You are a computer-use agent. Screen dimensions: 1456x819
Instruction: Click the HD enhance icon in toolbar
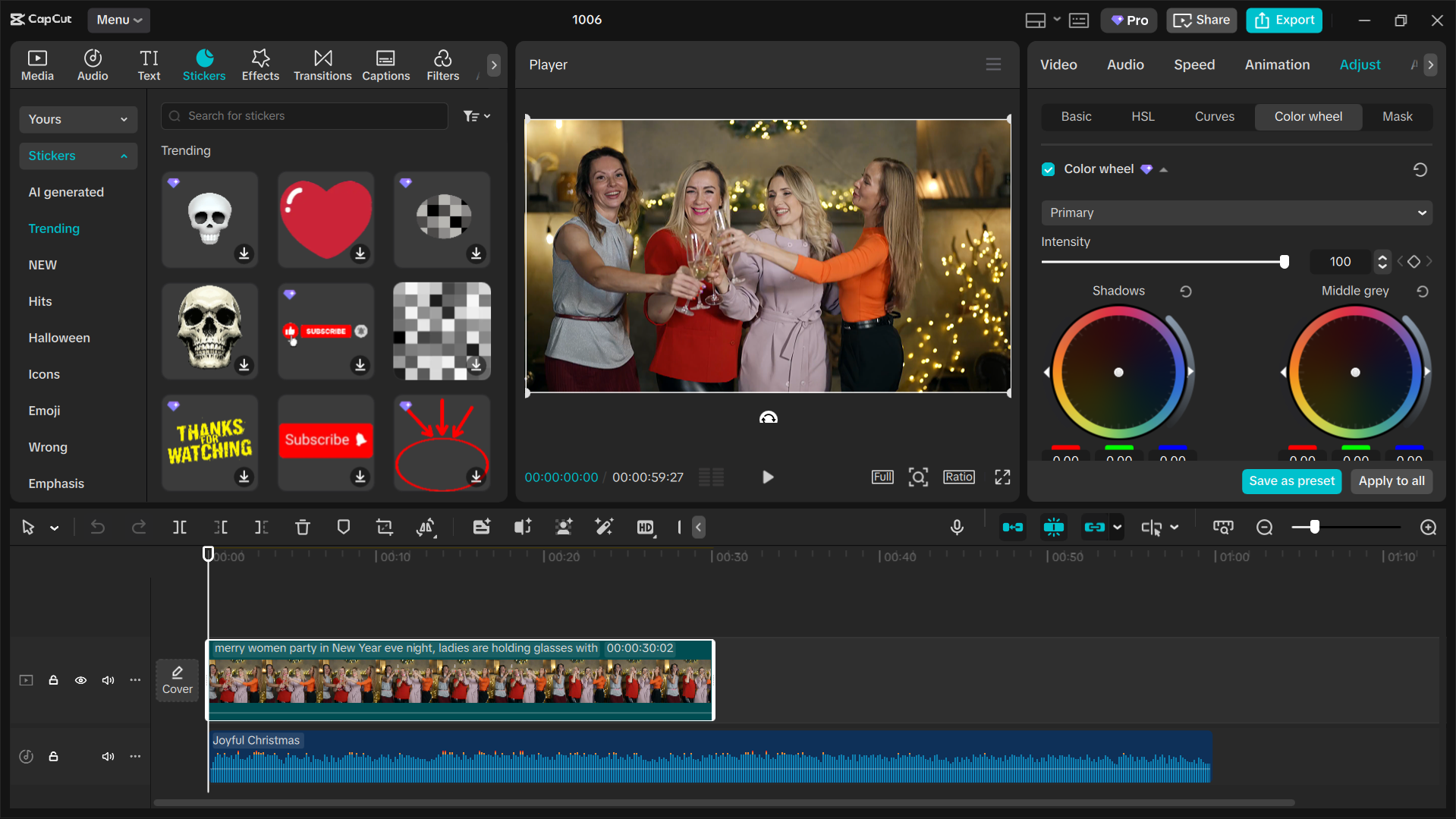[x=646, y=527]
